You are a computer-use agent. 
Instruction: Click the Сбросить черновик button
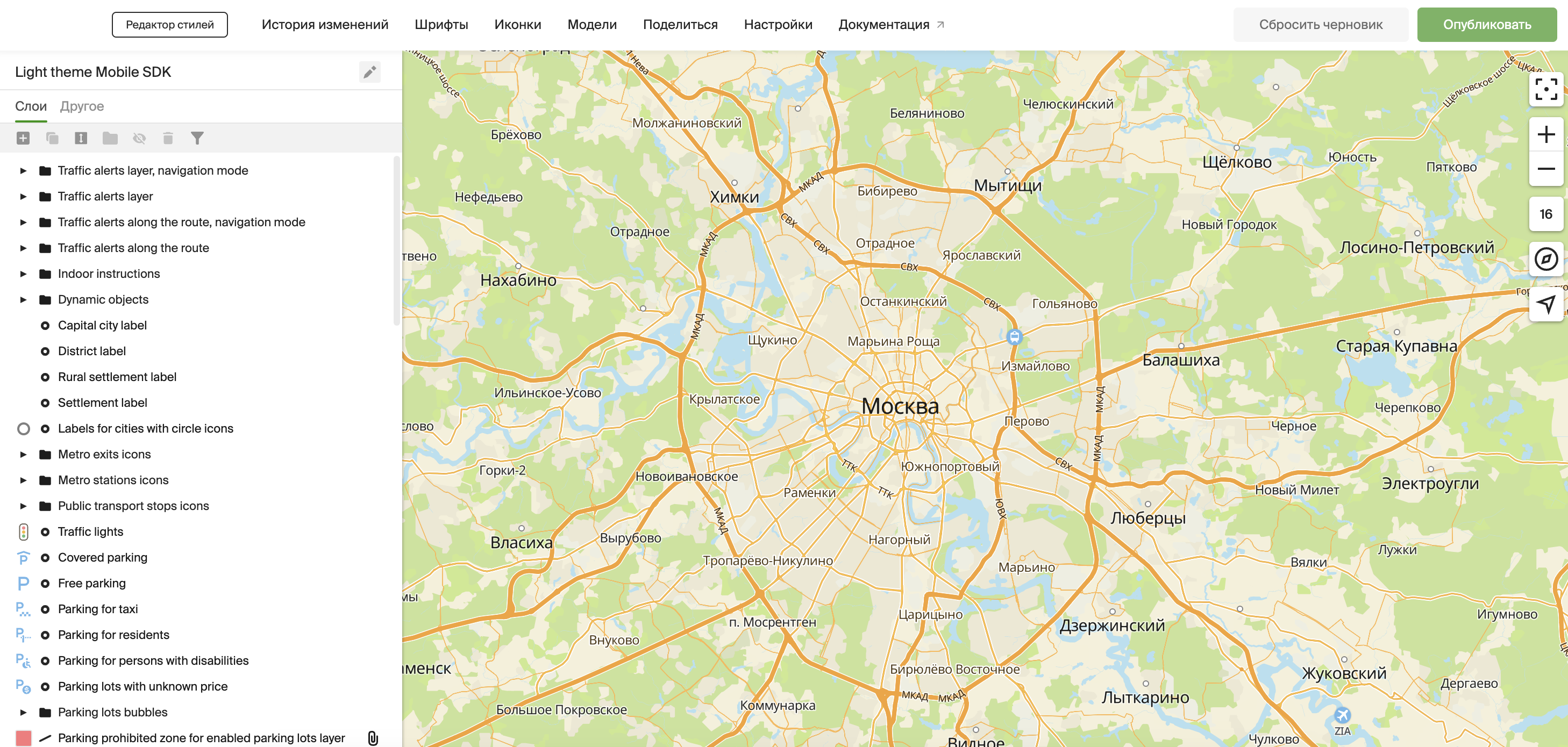tap(1320, 25)
